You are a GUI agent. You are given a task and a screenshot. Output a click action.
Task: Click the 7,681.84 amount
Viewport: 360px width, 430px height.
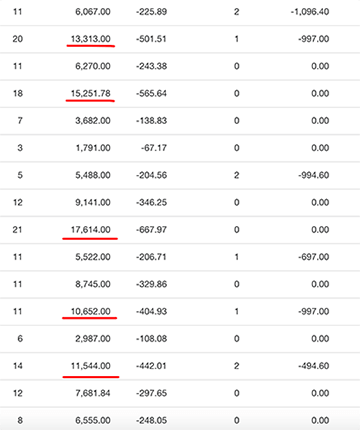[x=93, y=393]
